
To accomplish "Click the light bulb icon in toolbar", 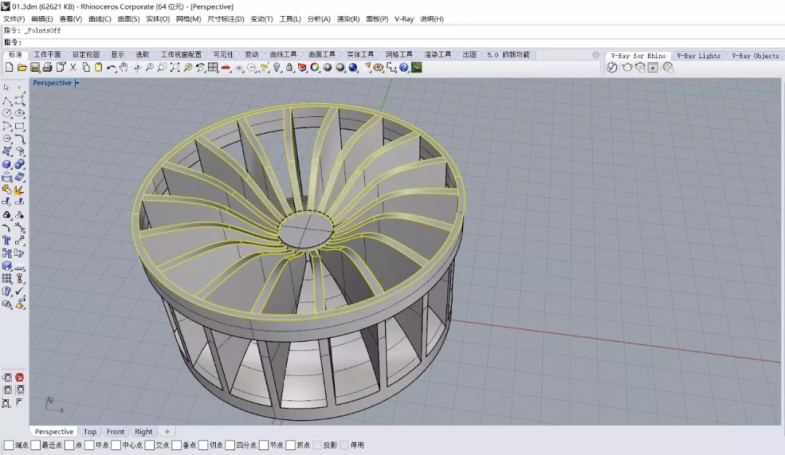I will [x=277, y=67].
